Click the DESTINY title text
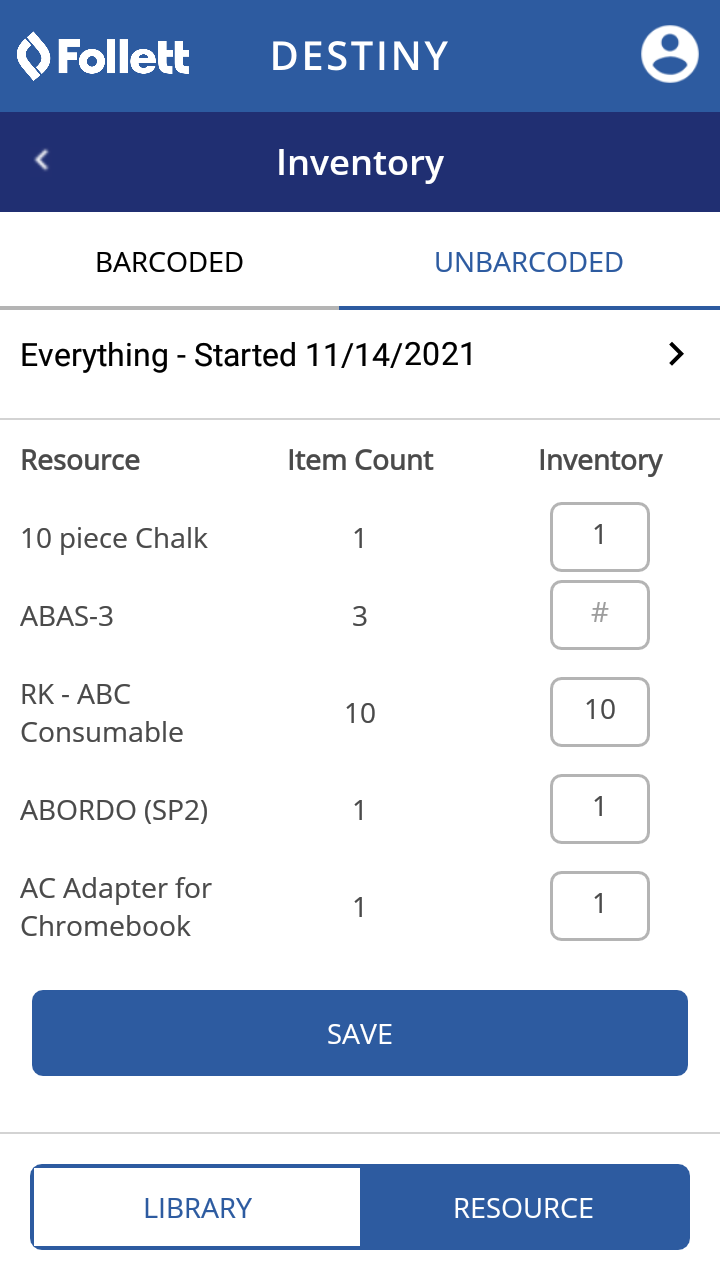The height and width of the screenshot is (1280, 720). 359,56
